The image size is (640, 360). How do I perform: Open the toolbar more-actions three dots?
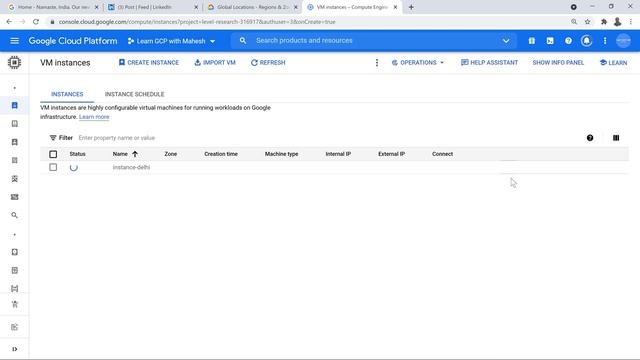[377, 62]
